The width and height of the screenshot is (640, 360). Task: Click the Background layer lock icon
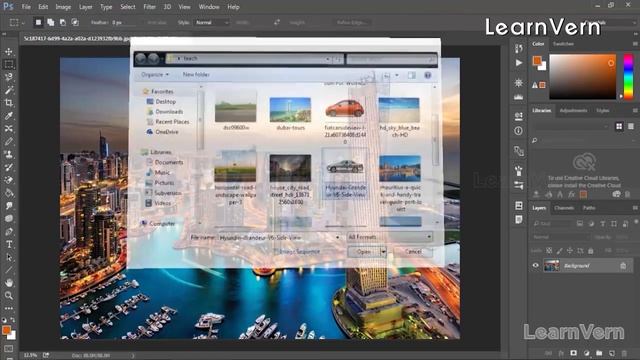click(623, 266)
